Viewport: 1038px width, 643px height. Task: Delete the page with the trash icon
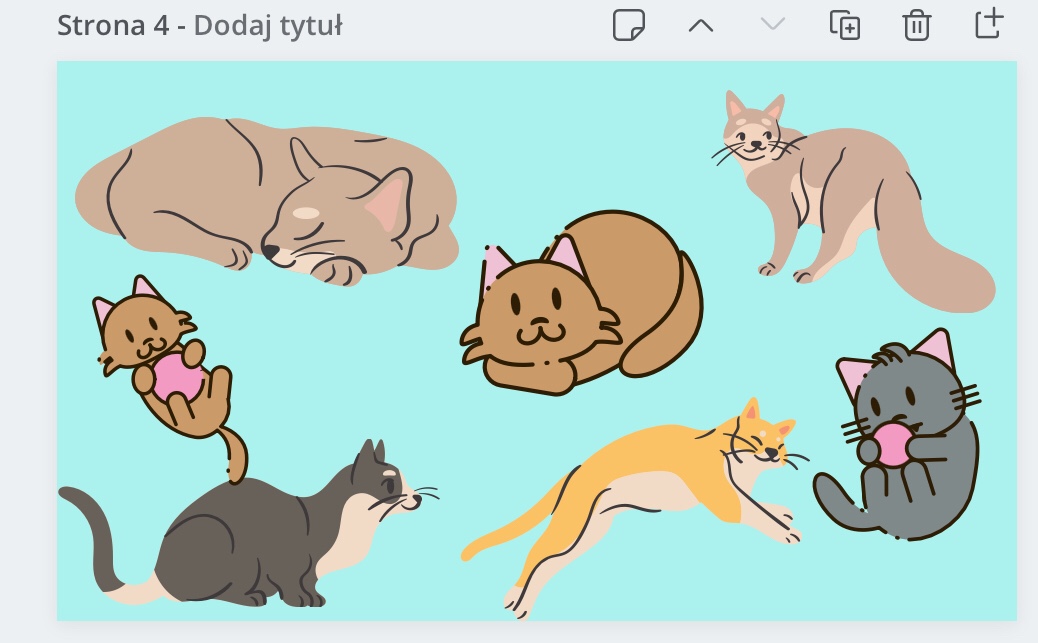pyautogui.click(x=916, y=25)
